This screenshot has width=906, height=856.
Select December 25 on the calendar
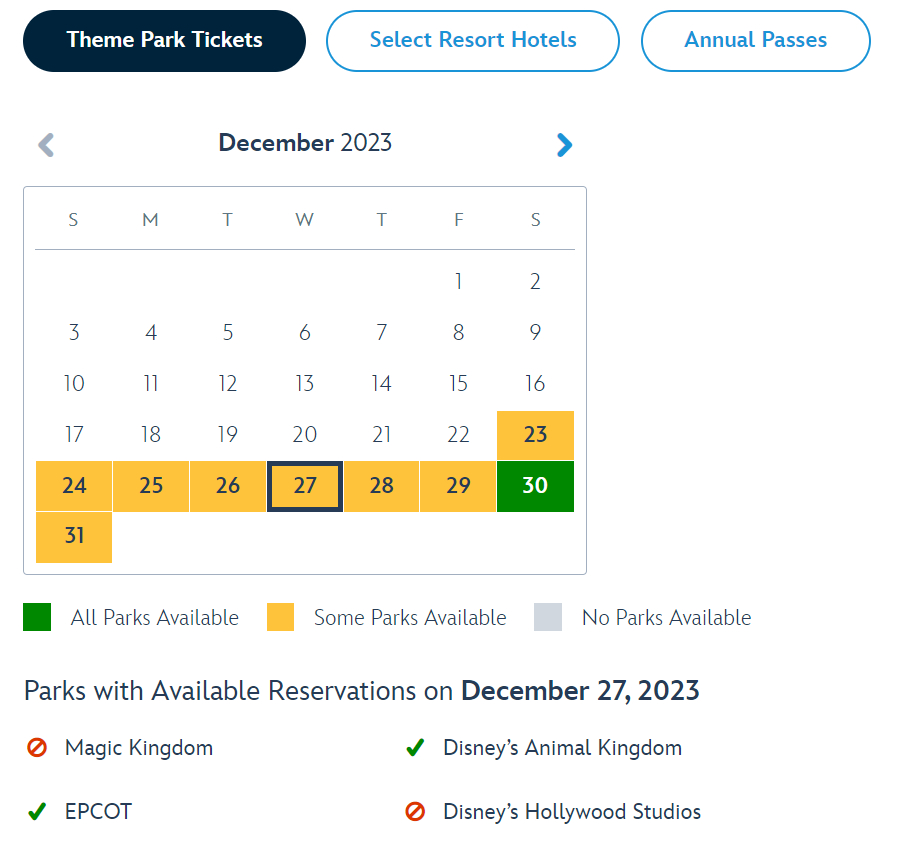pos(151,486)
